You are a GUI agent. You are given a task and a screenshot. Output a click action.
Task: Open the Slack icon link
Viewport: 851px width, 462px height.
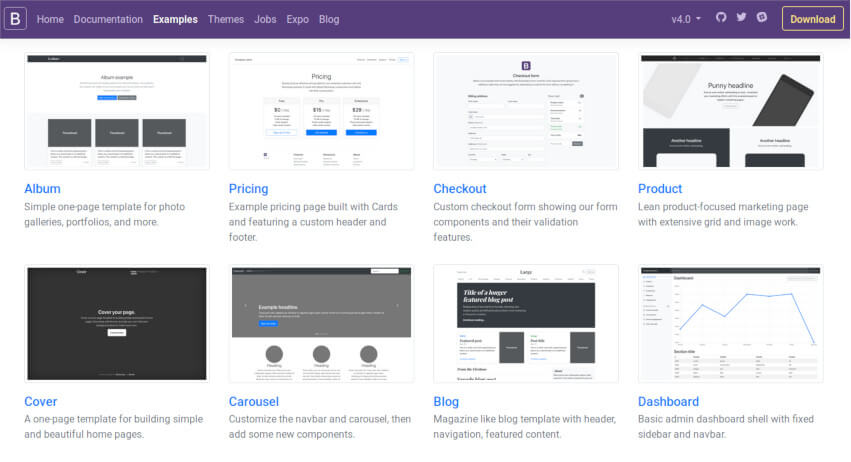click(762, 17)
